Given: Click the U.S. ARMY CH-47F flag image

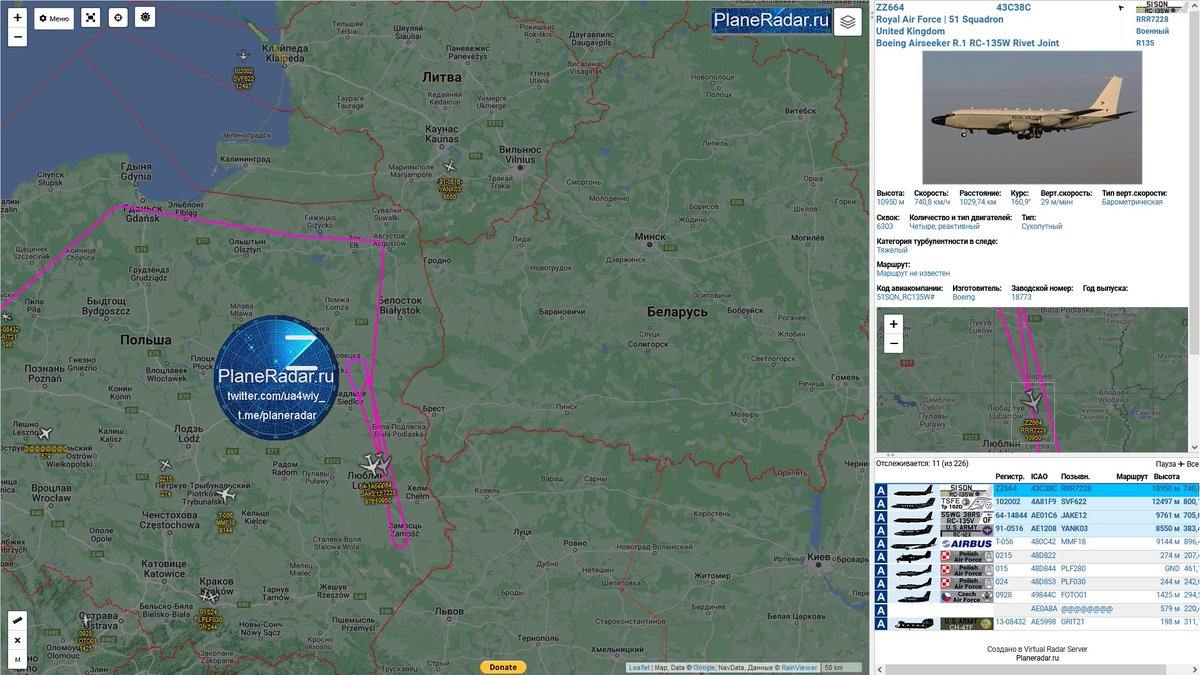Looking at the screenshot, I should 966,623.
